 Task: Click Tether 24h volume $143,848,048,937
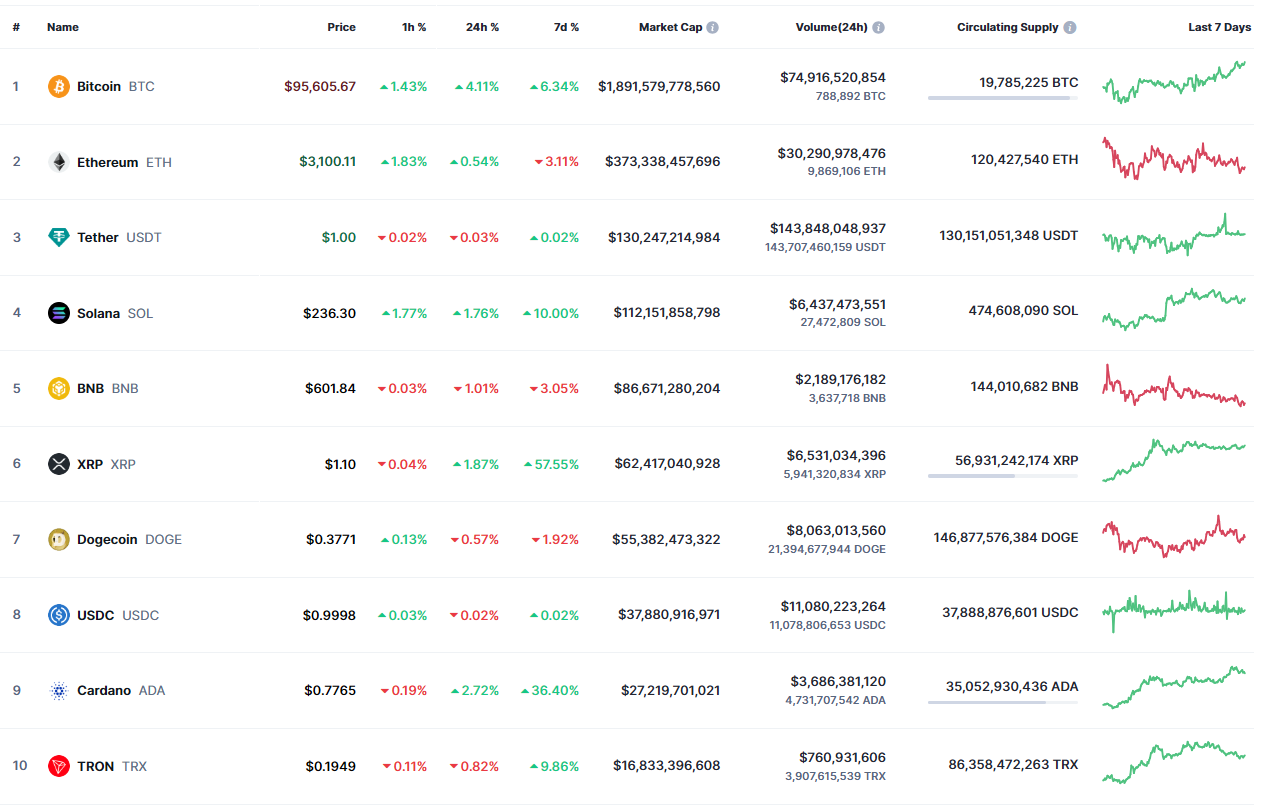click(x=828, y=229)
